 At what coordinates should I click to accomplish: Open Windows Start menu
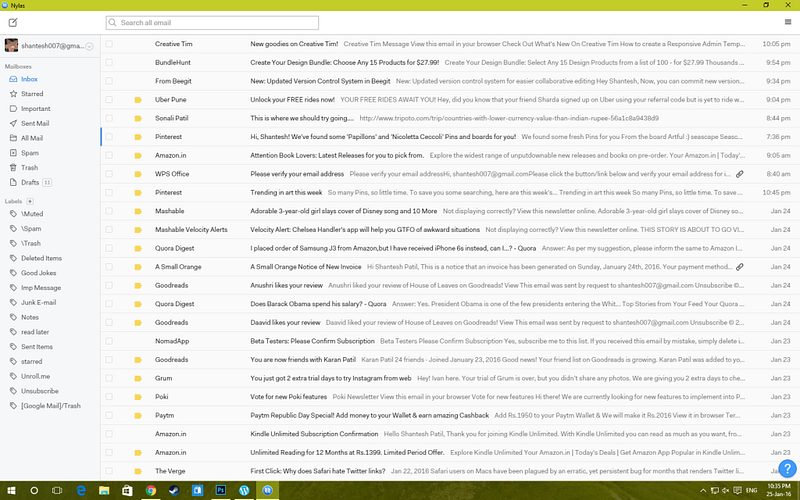coord(11,490)
